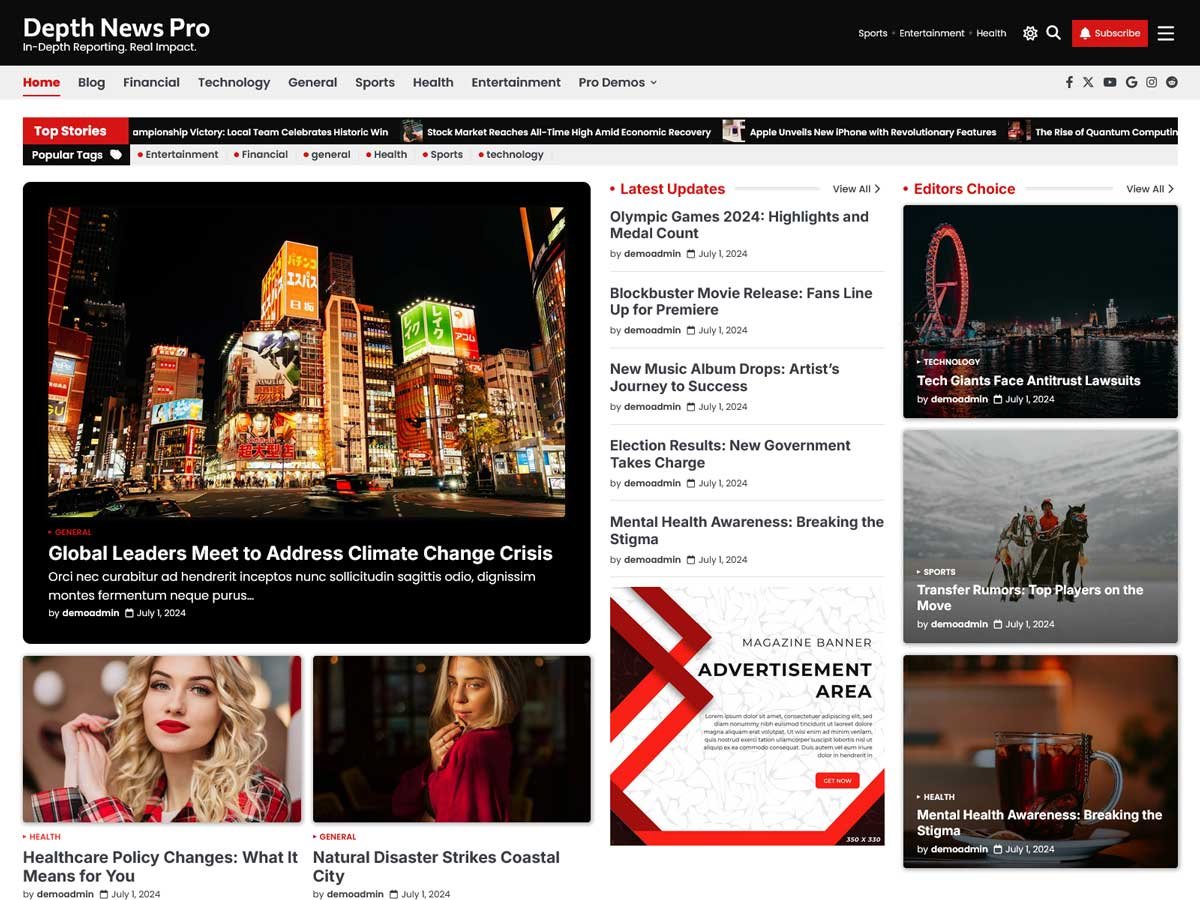The image size is (1200, 900).
Task: Go to the Technology menu item
Action: point(234,82)
